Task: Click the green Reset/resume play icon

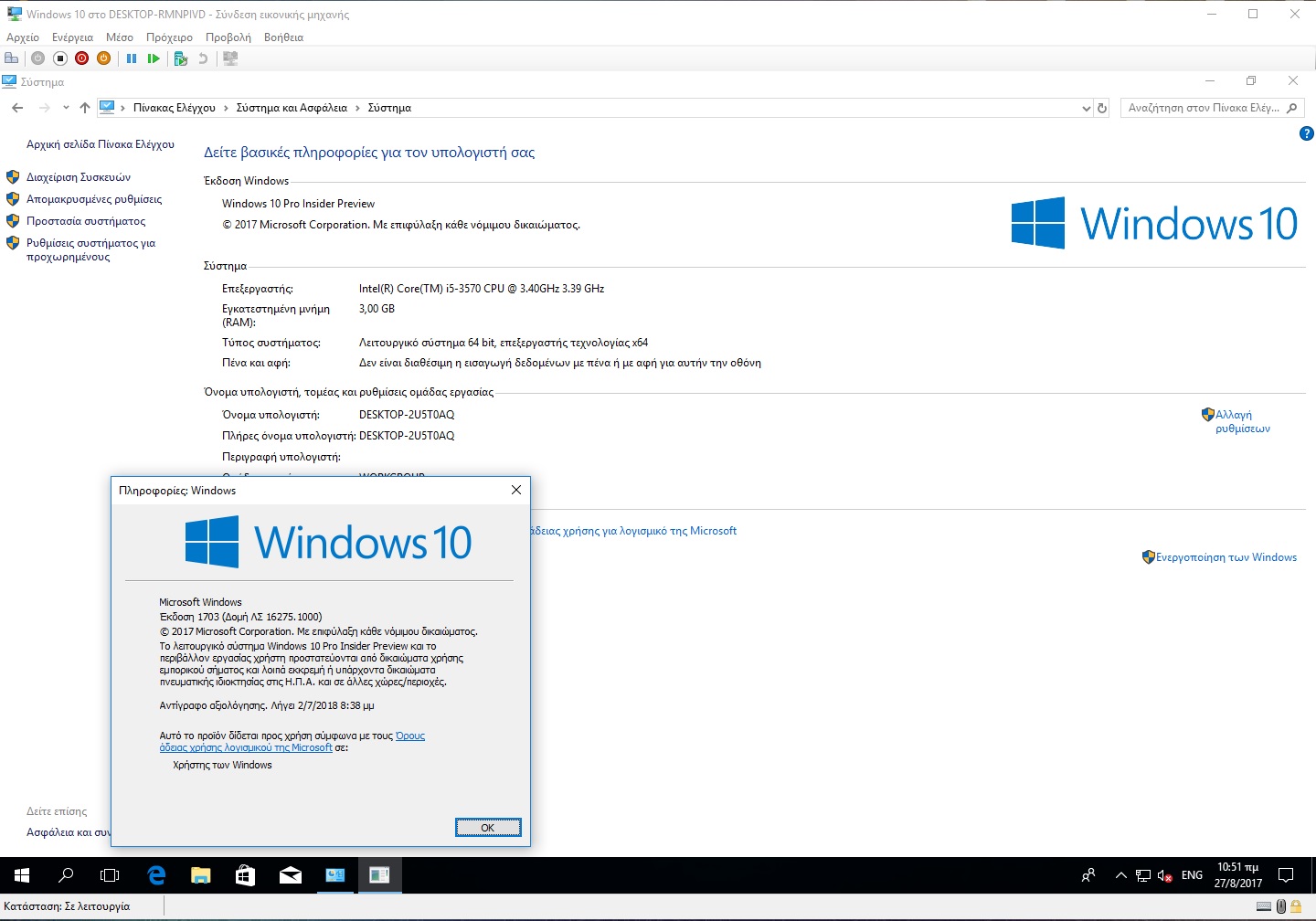Action: [154, 58]
